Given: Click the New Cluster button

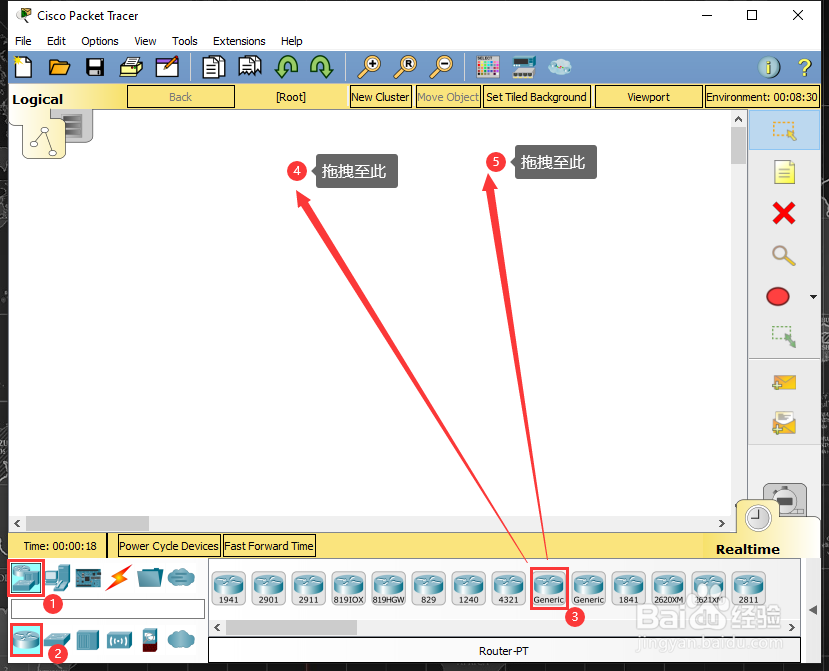Looking at the screenshot, I should (380, 97).
